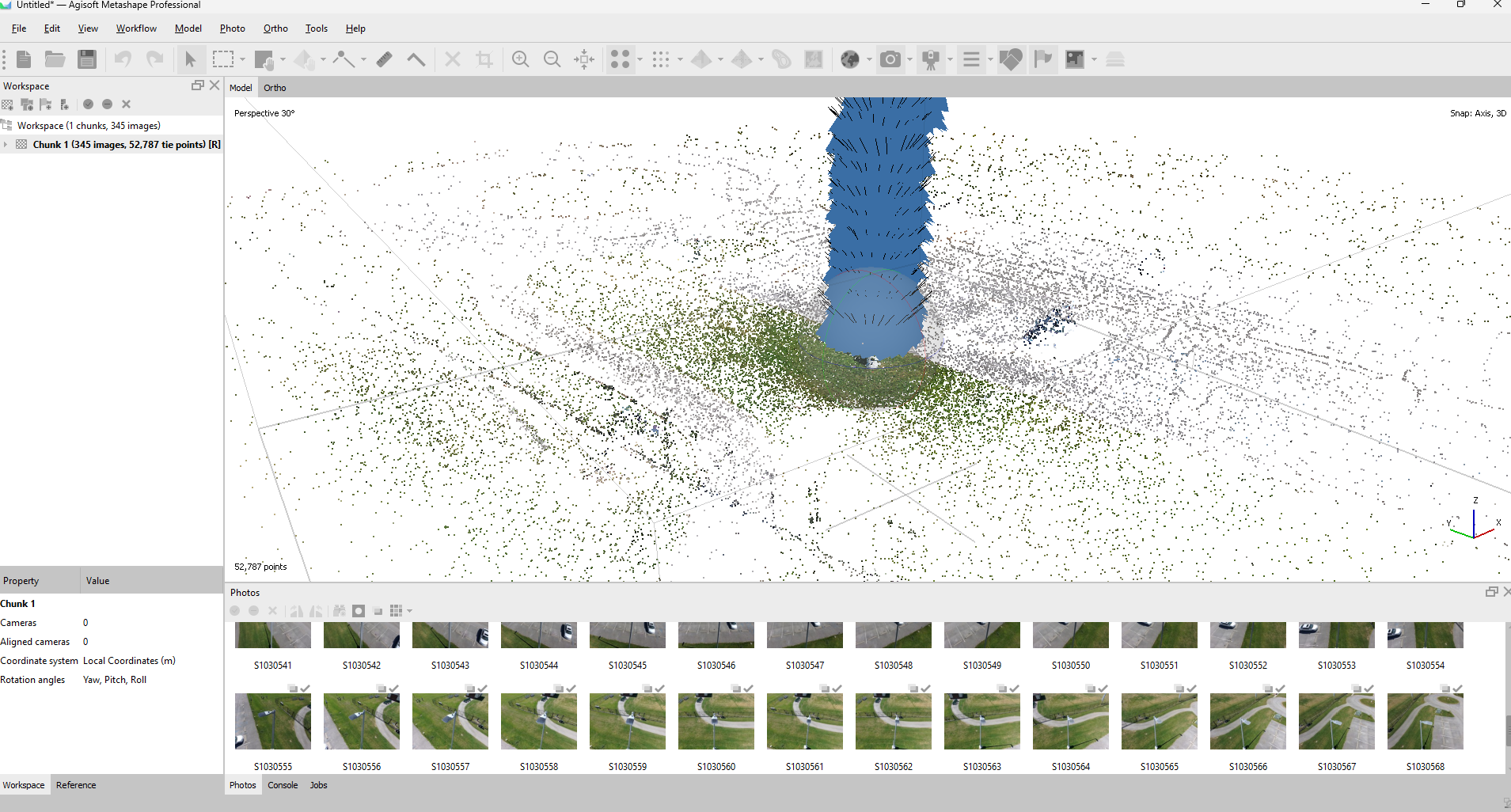Click the Show Laser Scans tripod icon

click(931, 59)
